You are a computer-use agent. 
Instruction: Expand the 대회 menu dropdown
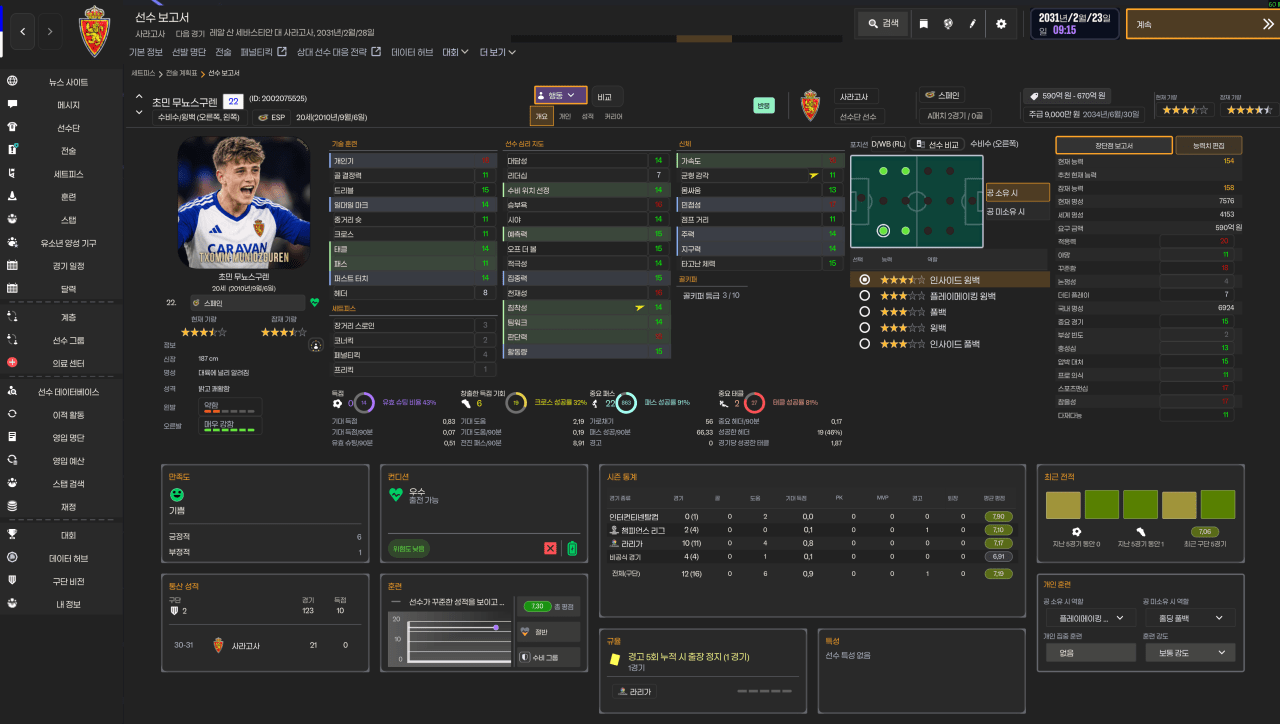(x=456, y=52)
